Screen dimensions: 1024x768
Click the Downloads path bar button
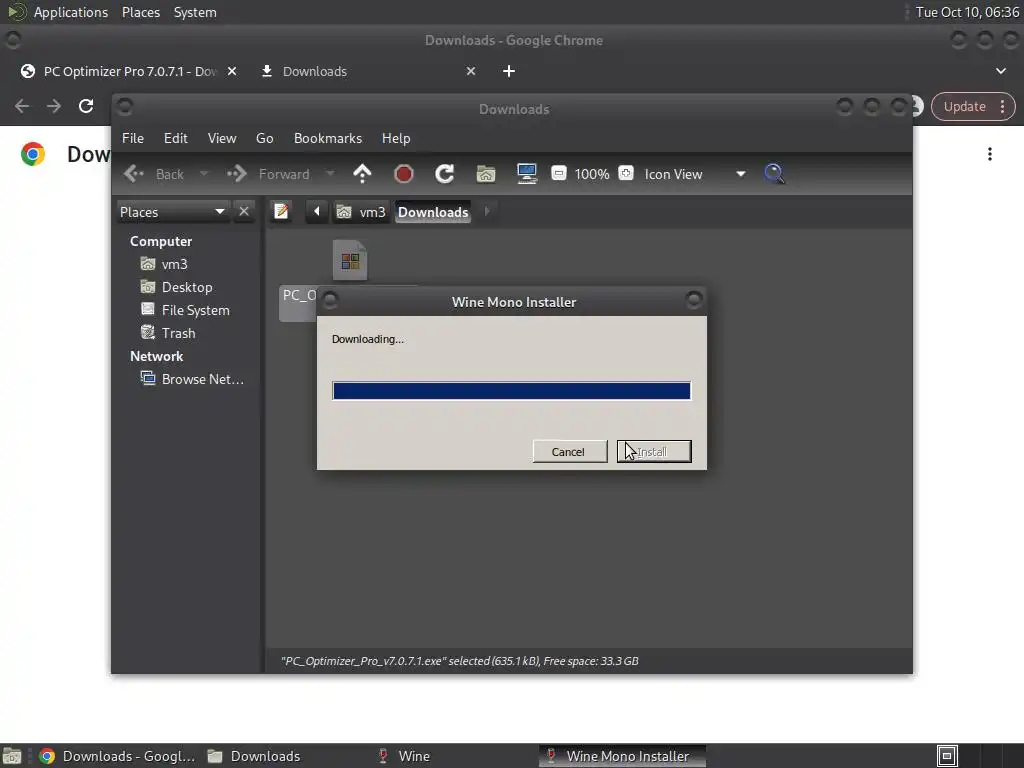433,212
